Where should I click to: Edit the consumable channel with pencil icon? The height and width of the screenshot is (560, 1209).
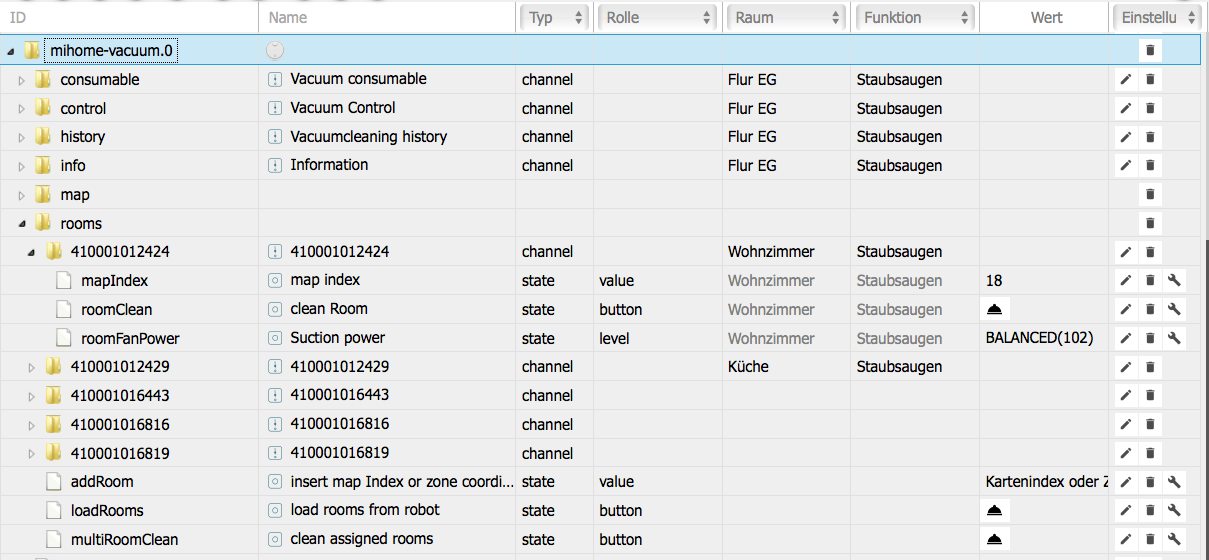[x=1125, y=79]
